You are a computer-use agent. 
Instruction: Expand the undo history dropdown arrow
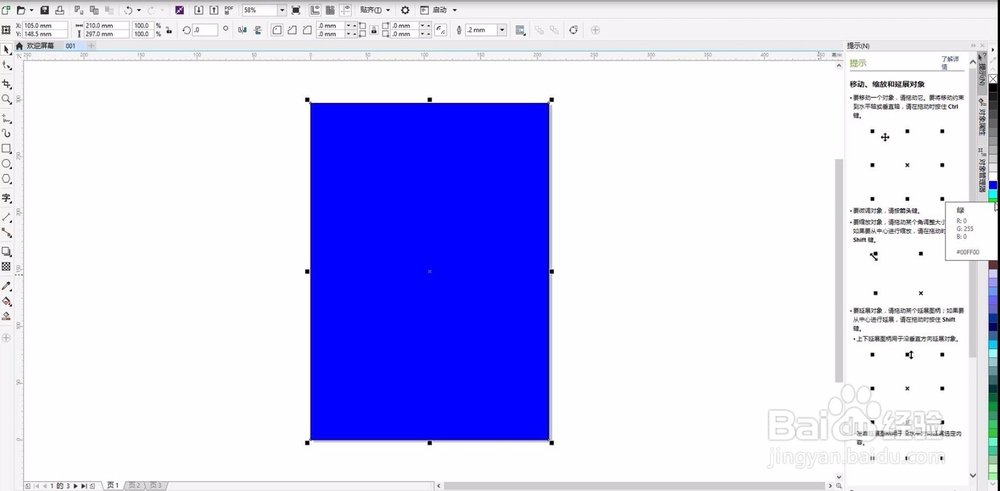(x=138, y=10)
